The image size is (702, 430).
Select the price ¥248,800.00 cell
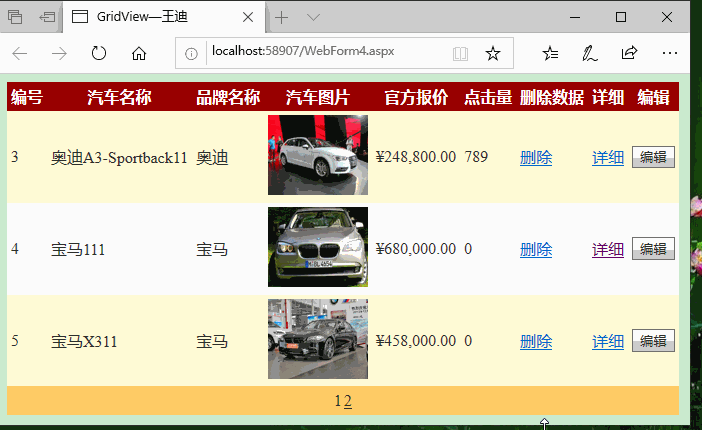[x=415, y=157]
